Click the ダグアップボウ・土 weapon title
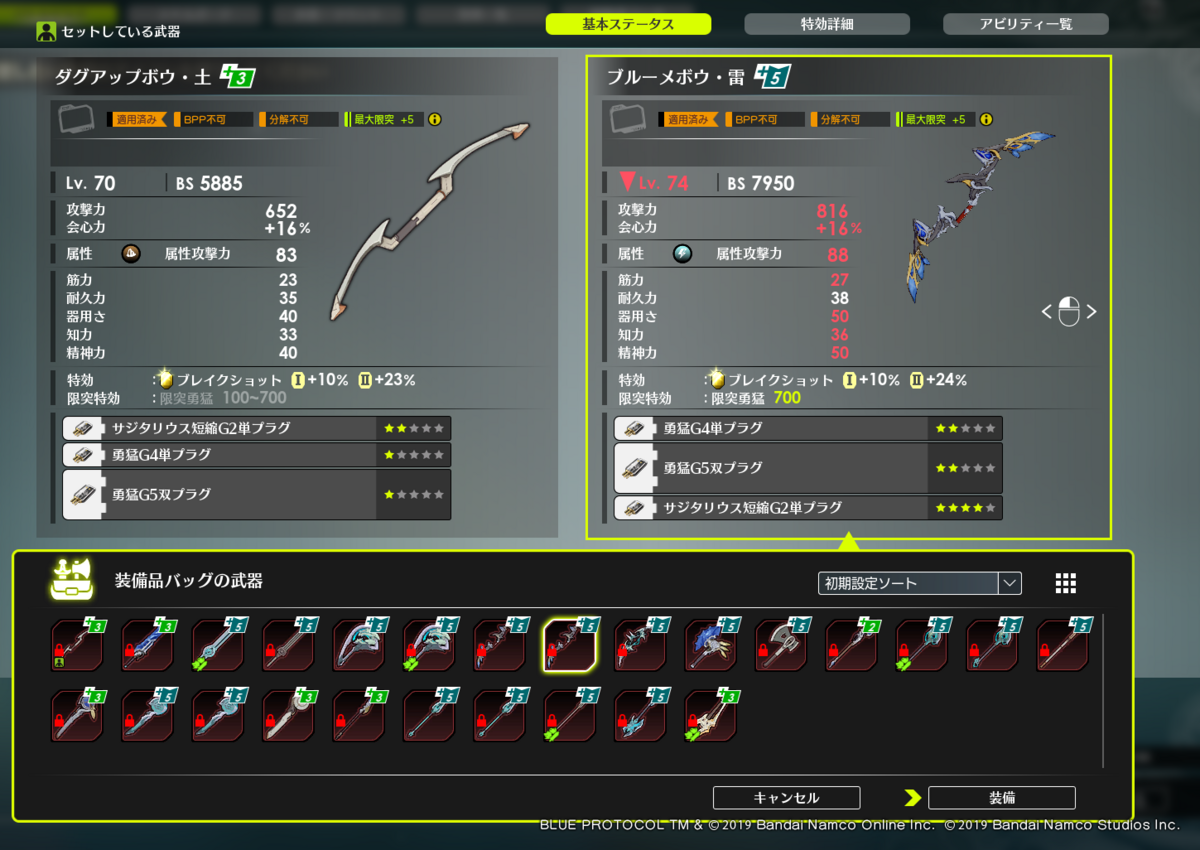 pos(134,77)
